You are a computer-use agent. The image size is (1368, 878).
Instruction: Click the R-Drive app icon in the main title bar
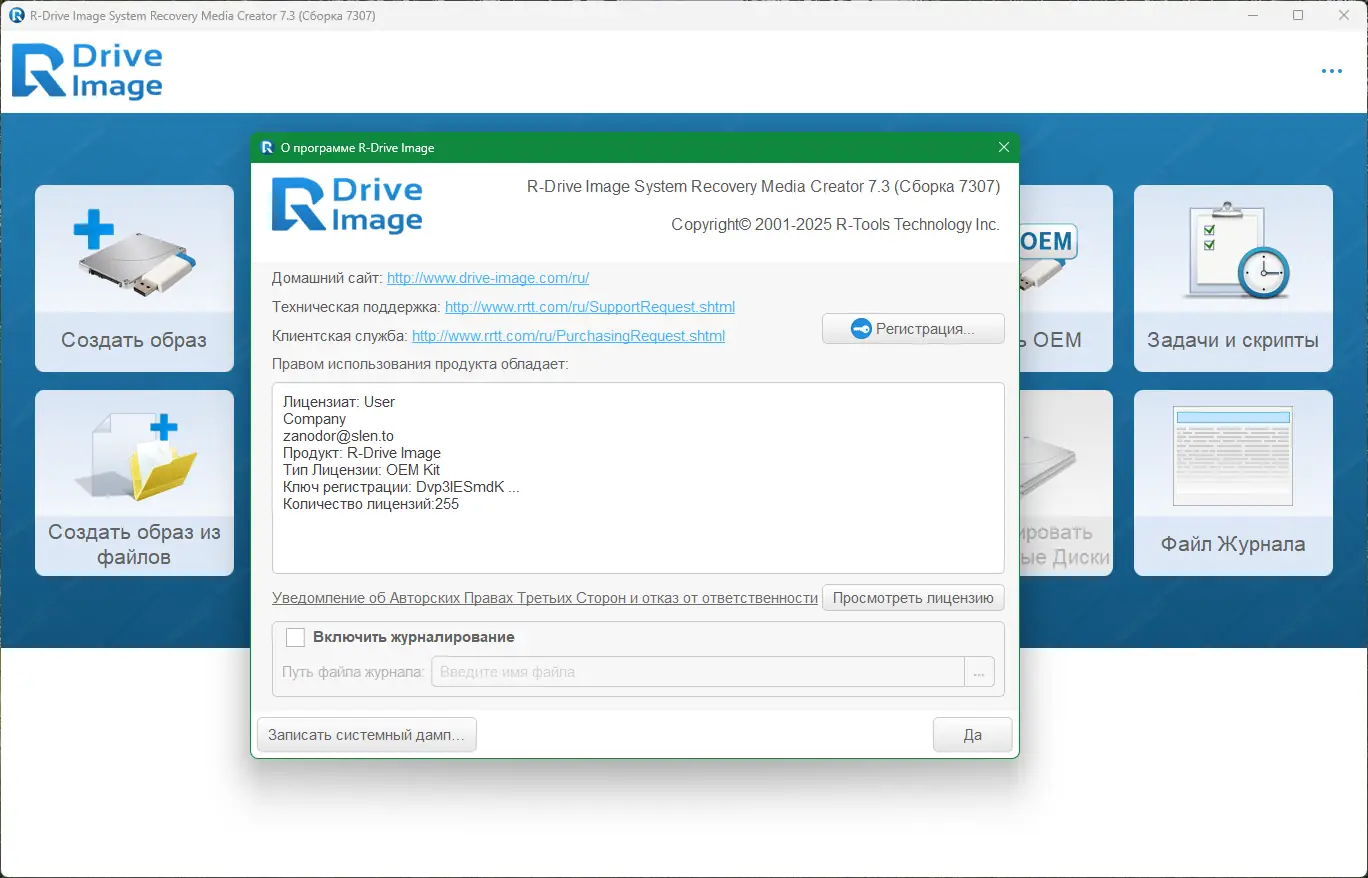coord(16,15)
